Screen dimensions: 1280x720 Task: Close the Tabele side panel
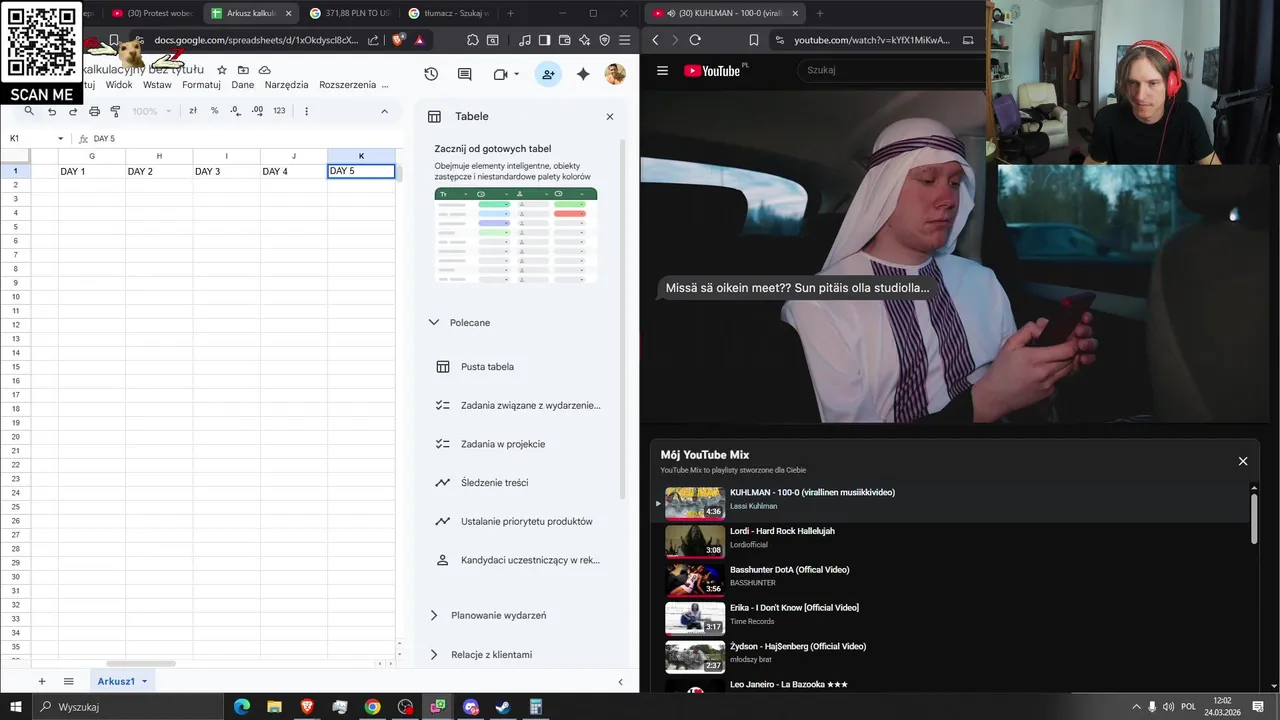pos(610,117)
